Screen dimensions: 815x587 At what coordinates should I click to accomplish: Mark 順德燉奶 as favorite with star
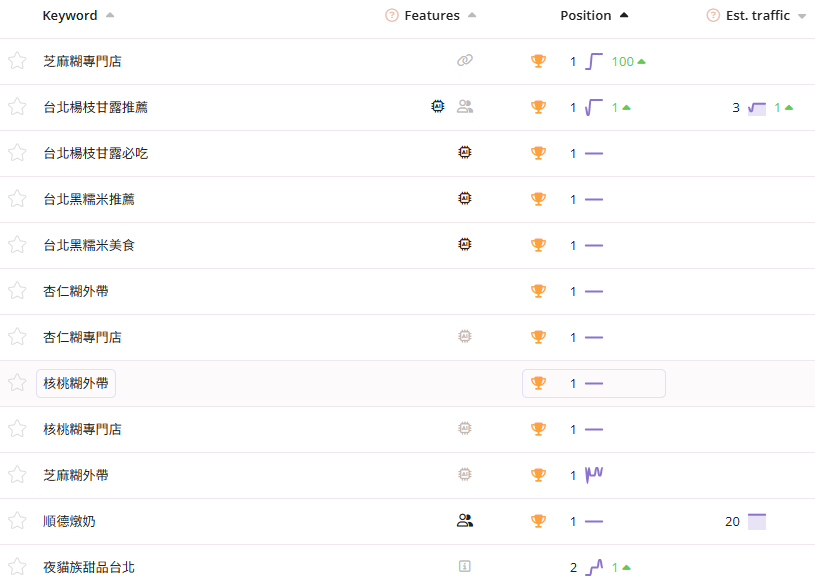17,521
